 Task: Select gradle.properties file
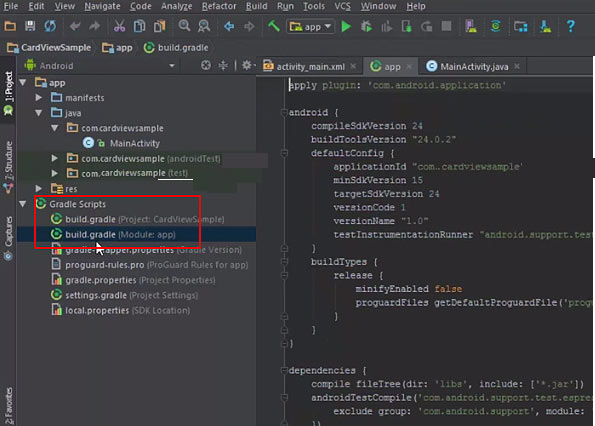pos(133,280)
